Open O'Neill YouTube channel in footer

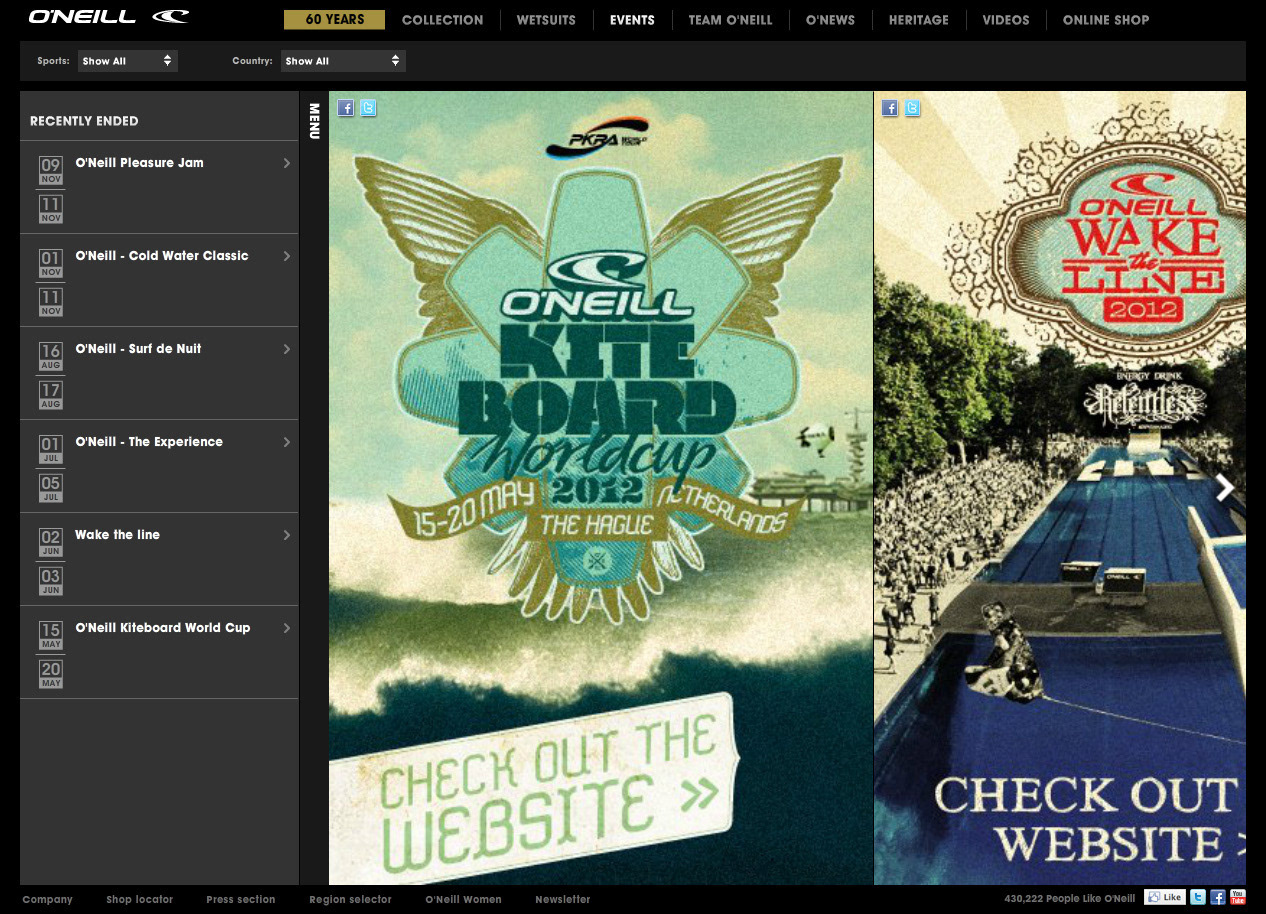[x=1238, y=898]
